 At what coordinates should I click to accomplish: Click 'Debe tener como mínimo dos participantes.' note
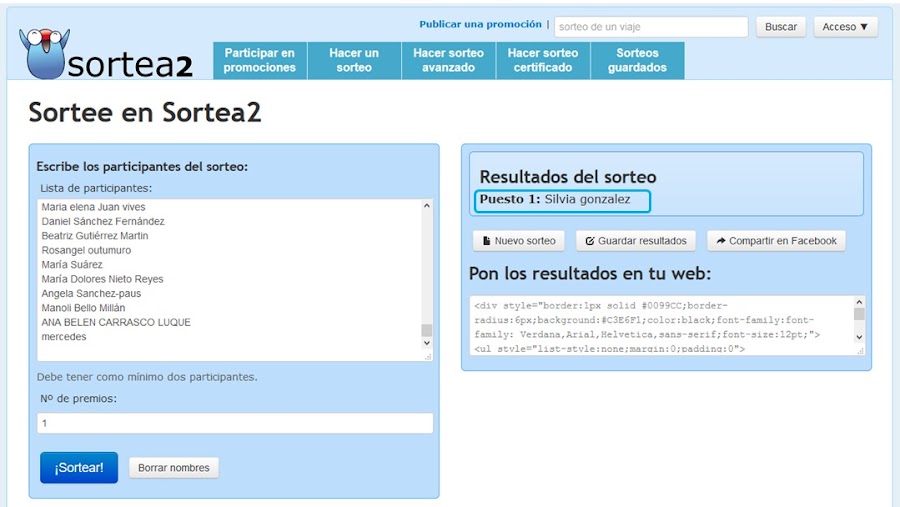(147, 377)
